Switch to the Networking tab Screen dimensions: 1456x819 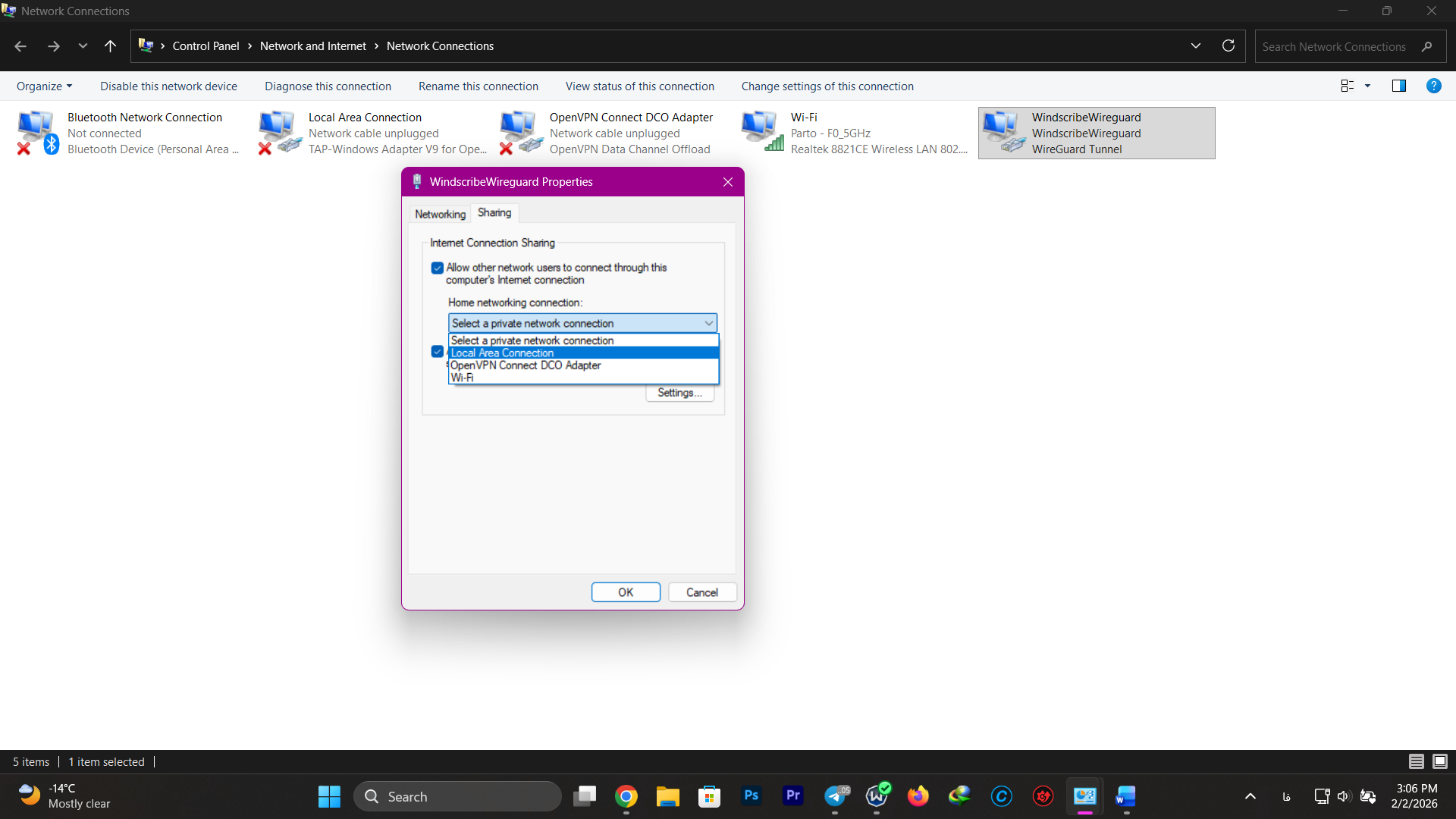[x=440, y=215]
